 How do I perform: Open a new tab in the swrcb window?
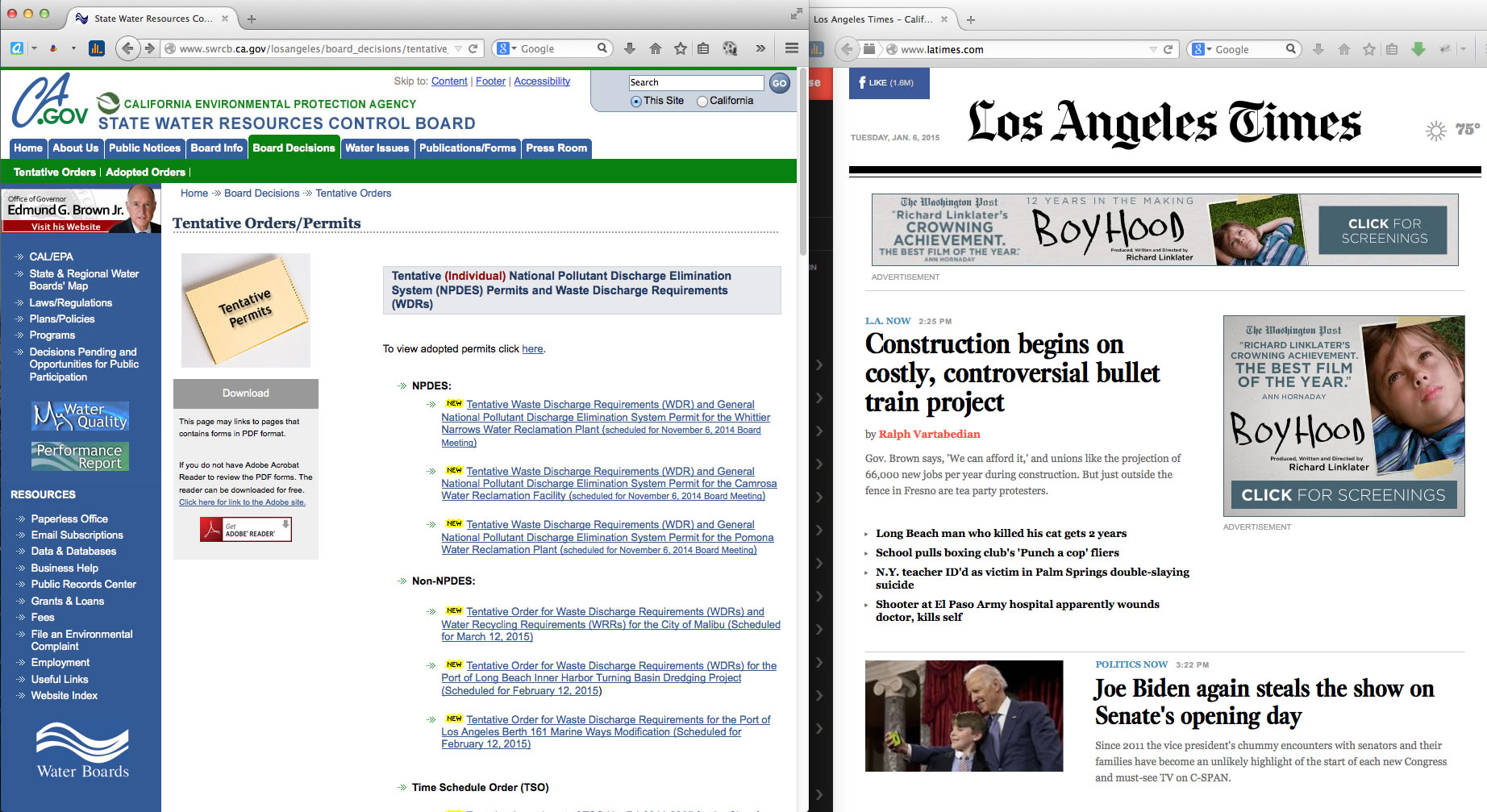(252, 19)
